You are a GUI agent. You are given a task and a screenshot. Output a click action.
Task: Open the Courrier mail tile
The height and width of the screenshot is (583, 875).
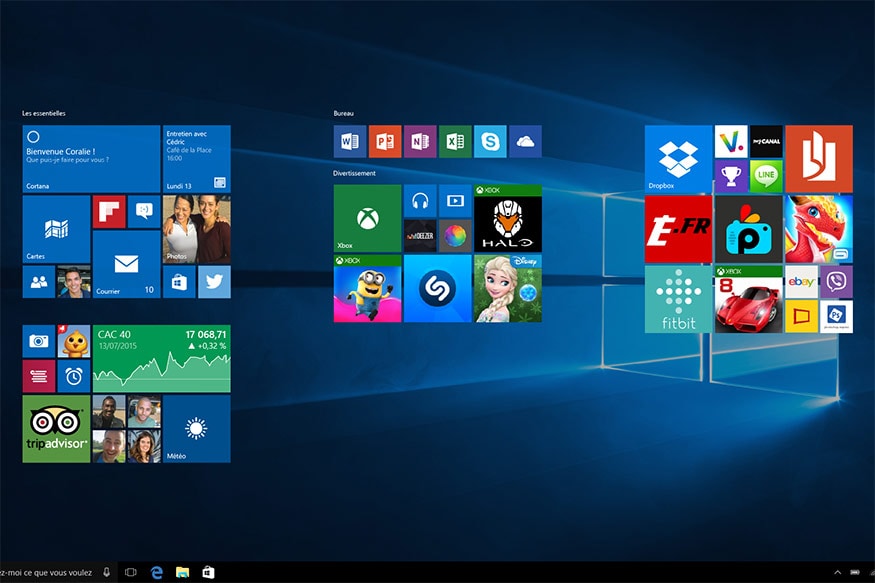(127, 264)
